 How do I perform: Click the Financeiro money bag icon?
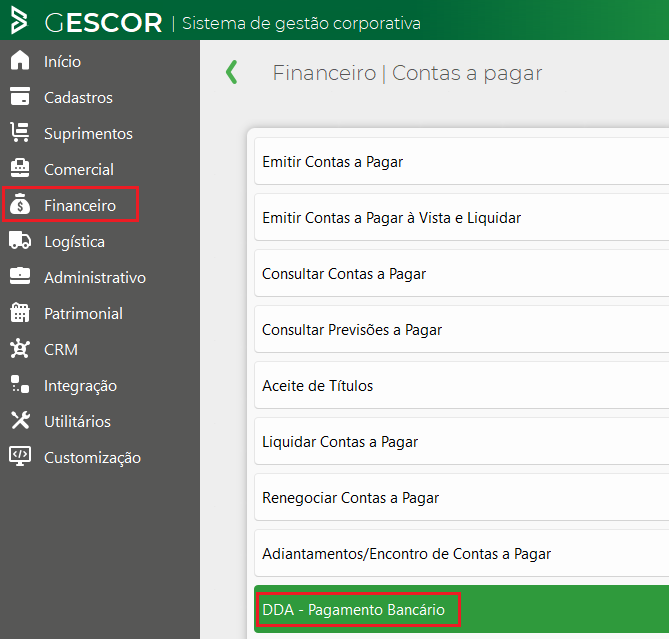(20, 205)
